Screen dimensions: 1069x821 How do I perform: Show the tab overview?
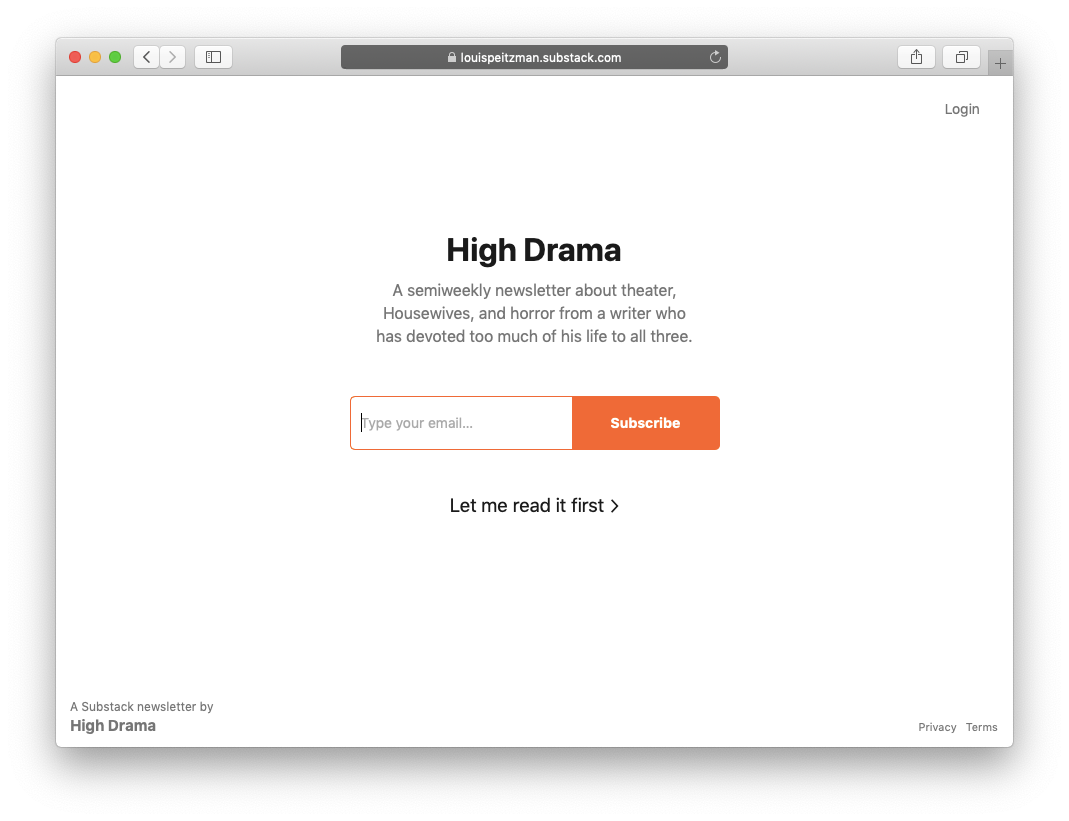pos(961,57)
